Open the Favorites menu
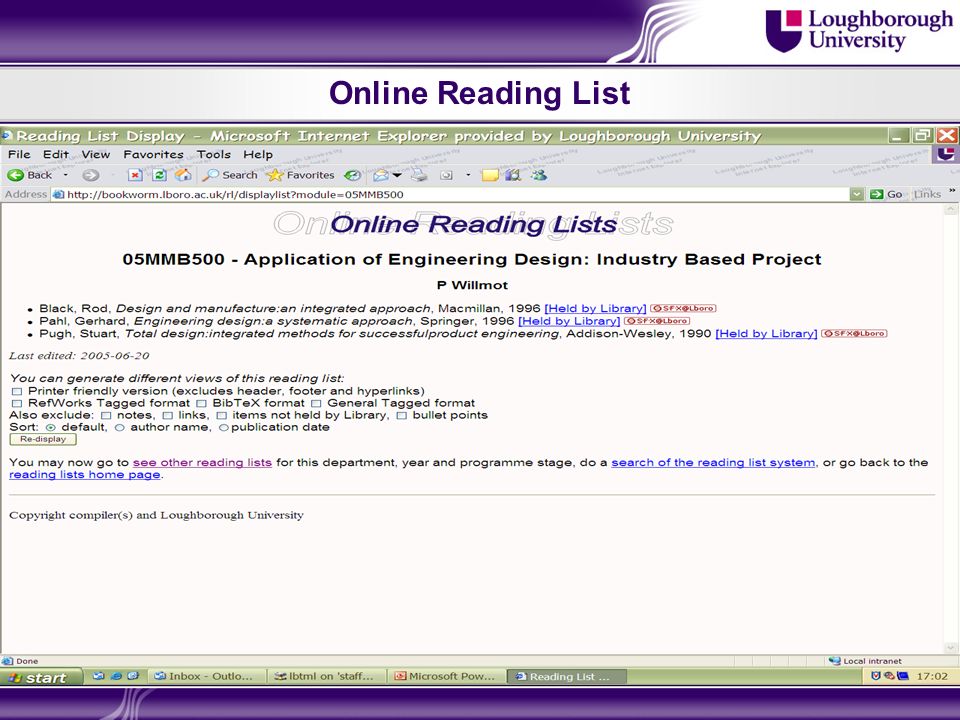 click(x=153, y=154)
